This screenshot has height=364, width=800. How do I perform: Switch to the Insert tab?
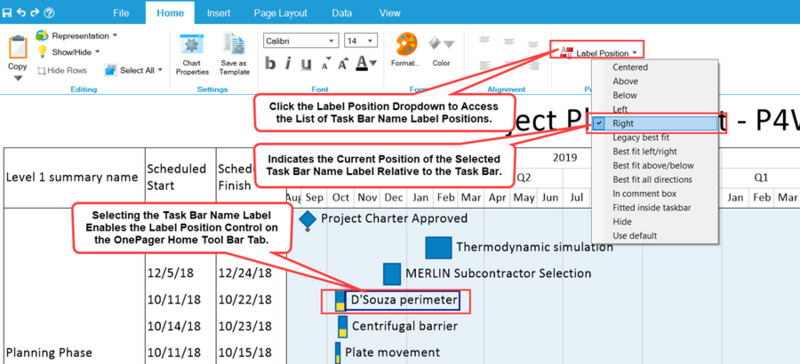tap(218, 13)
